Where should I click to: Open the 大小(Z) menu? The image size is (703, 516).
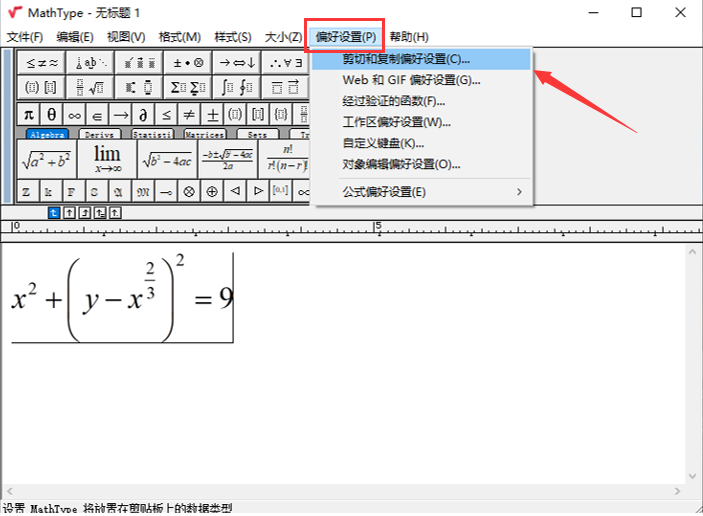coord(283,37)
